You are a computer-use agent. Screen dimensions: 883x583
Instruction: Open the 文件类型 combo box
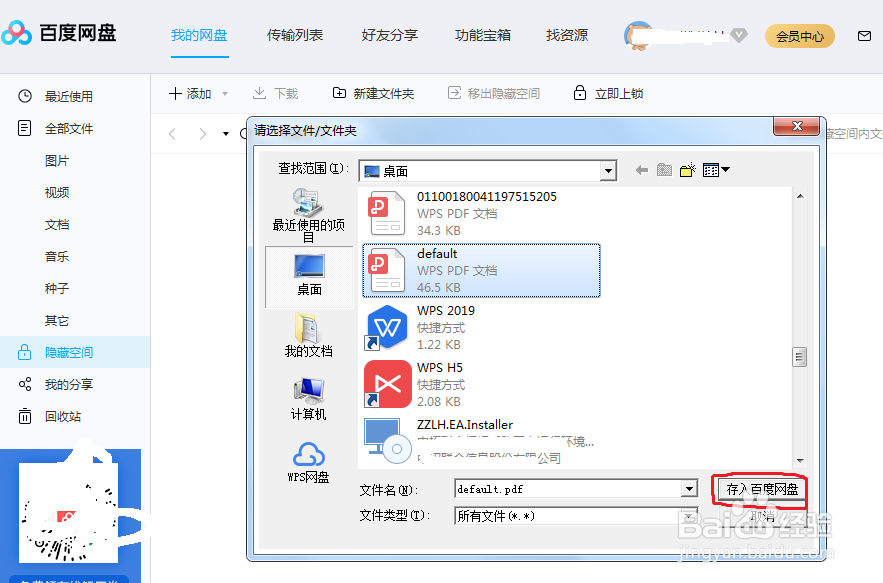576,515
